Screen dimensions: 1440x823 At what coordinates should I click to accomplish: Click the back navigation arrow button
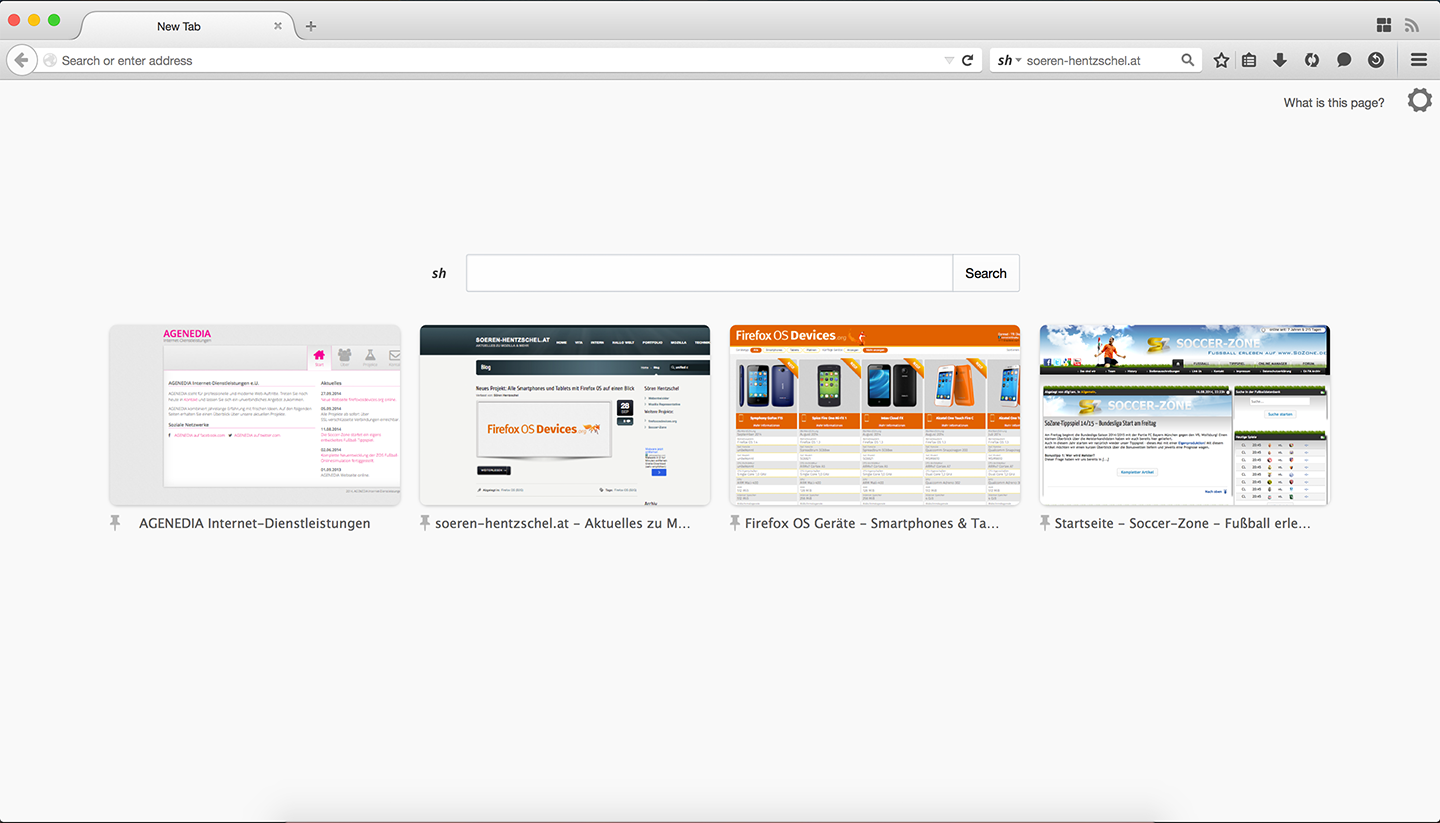(x=21, y=60)
